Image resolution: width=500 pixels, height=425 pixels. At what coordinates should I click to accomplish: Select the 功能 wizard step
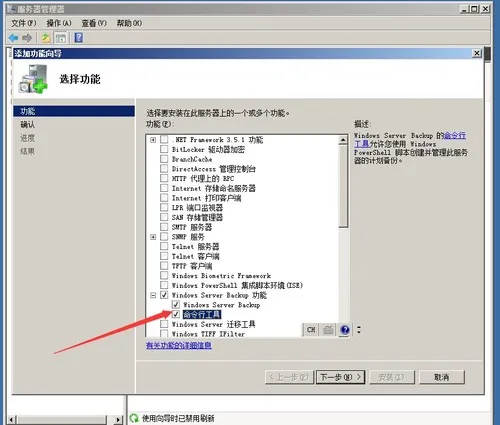click(x=74, y=111)
